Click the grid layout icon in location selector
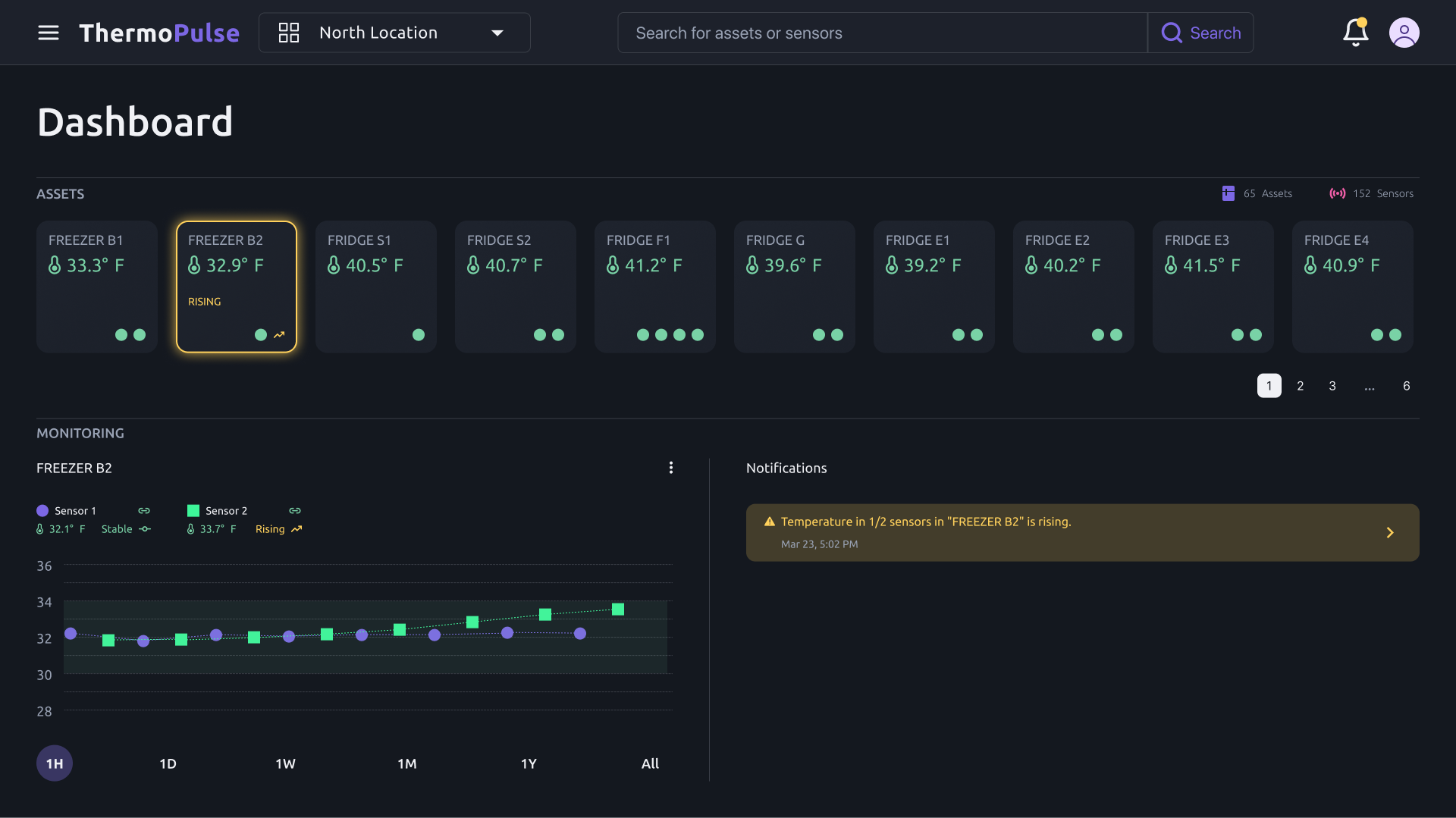Screen dimensions: 1456x818 288,33
